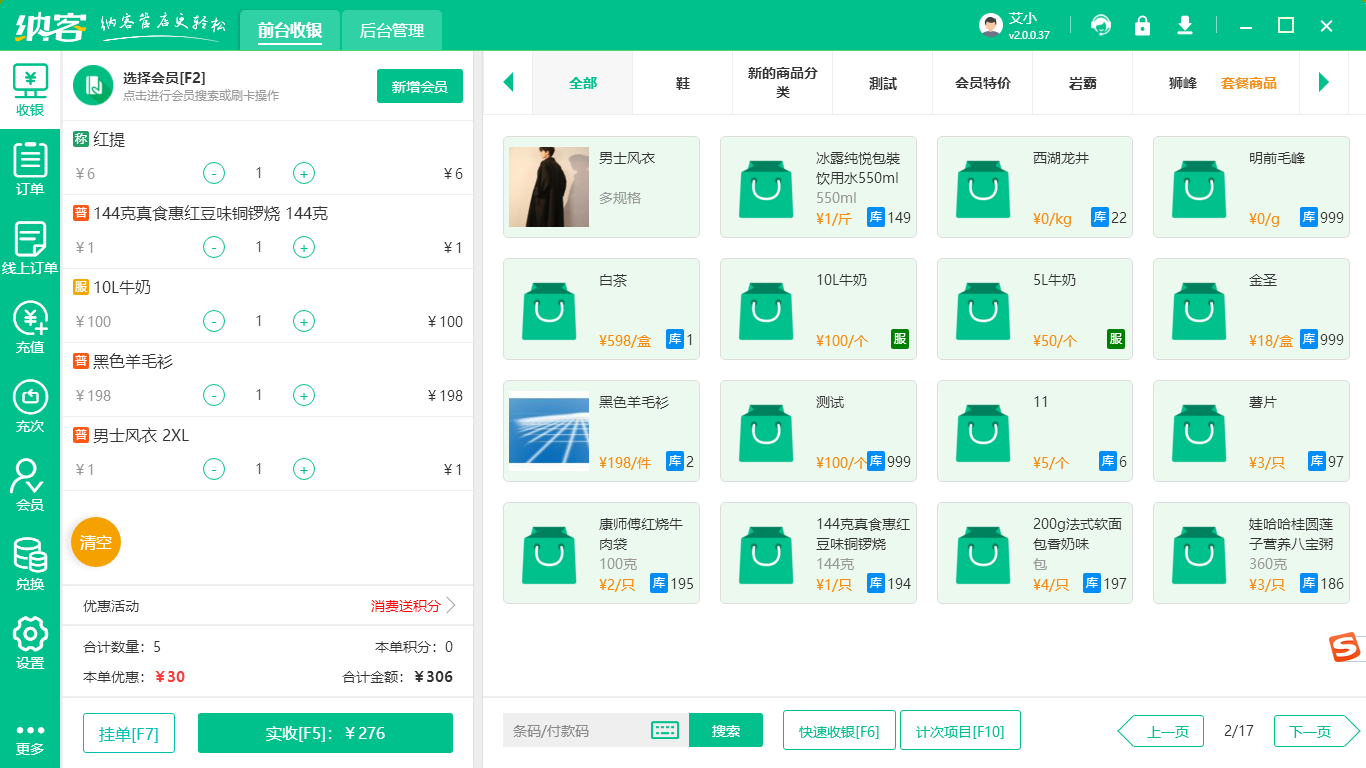Add 娃哈哈桂圆莲子营养八宝粥 product
Viewport: 1366px width, 768px height.
1251,553
